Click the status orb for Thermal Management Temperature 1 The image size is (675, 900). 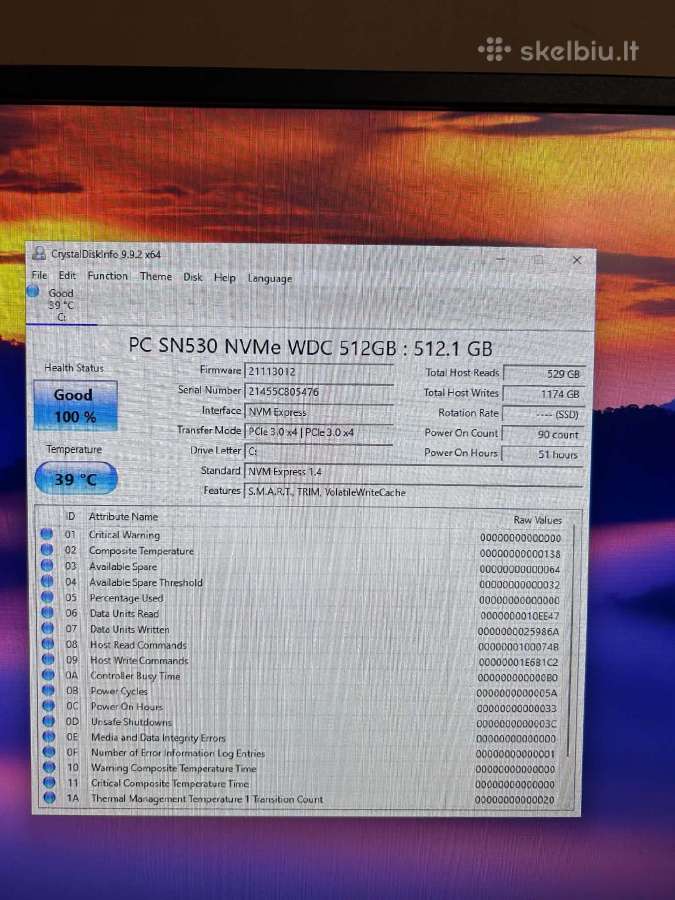tap(50, 797)
